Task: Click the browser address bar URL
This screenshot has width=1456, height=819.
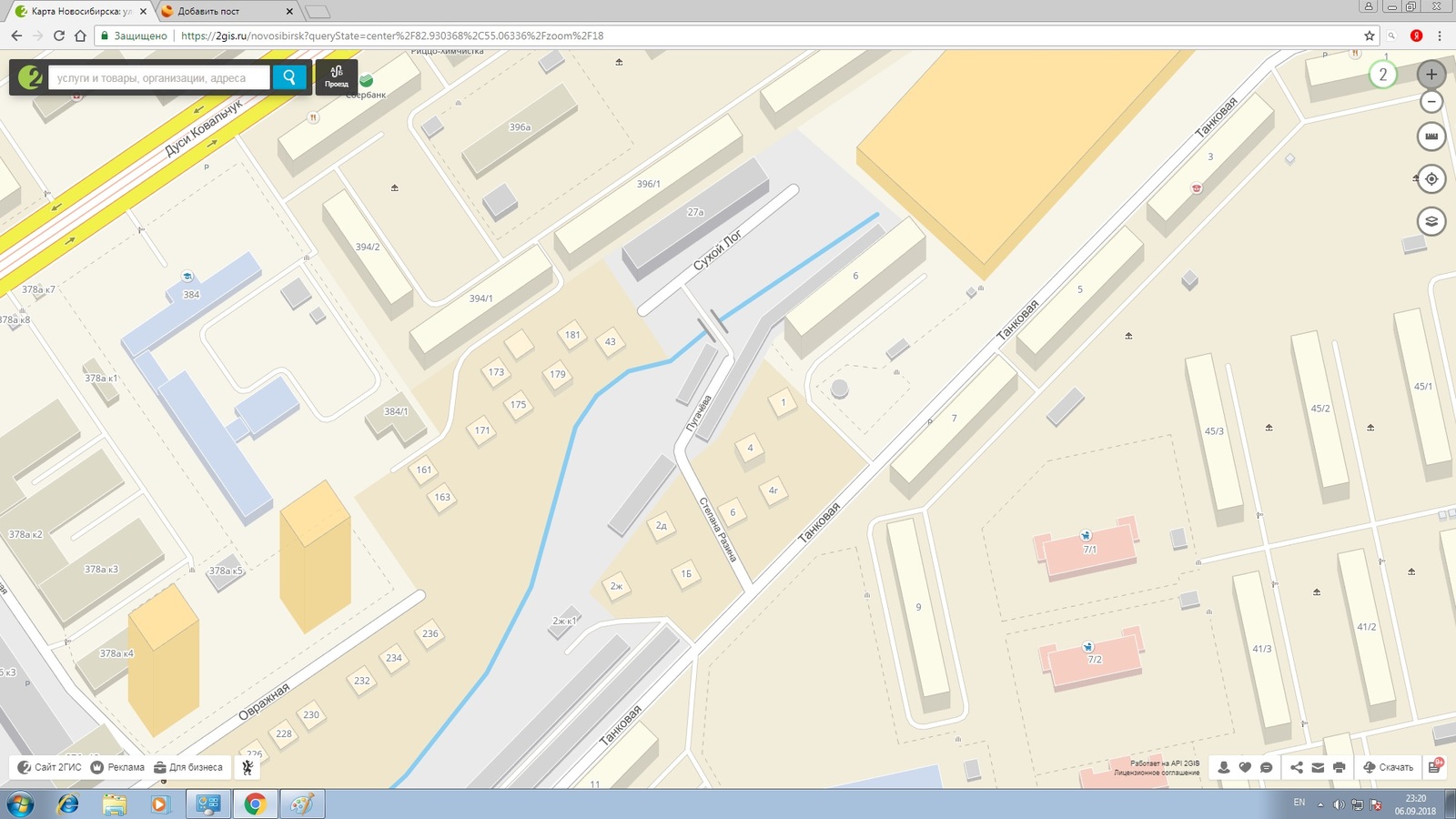Action: (392, 35)
